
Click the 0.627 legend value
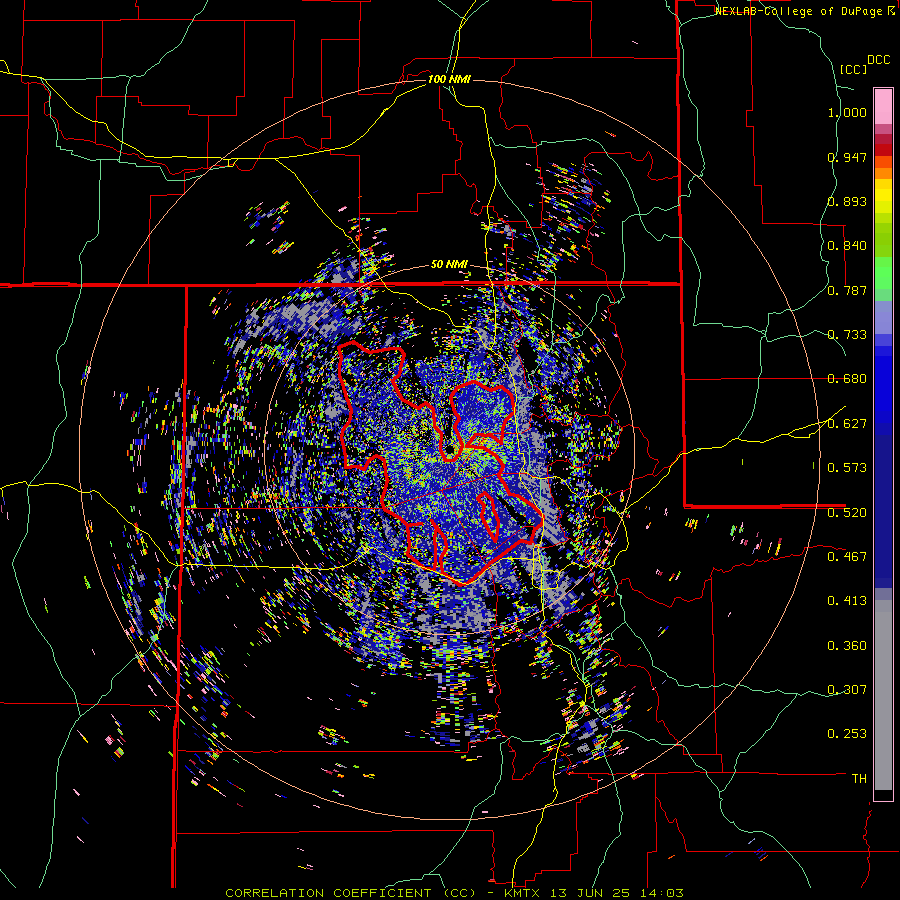[847, 424]
